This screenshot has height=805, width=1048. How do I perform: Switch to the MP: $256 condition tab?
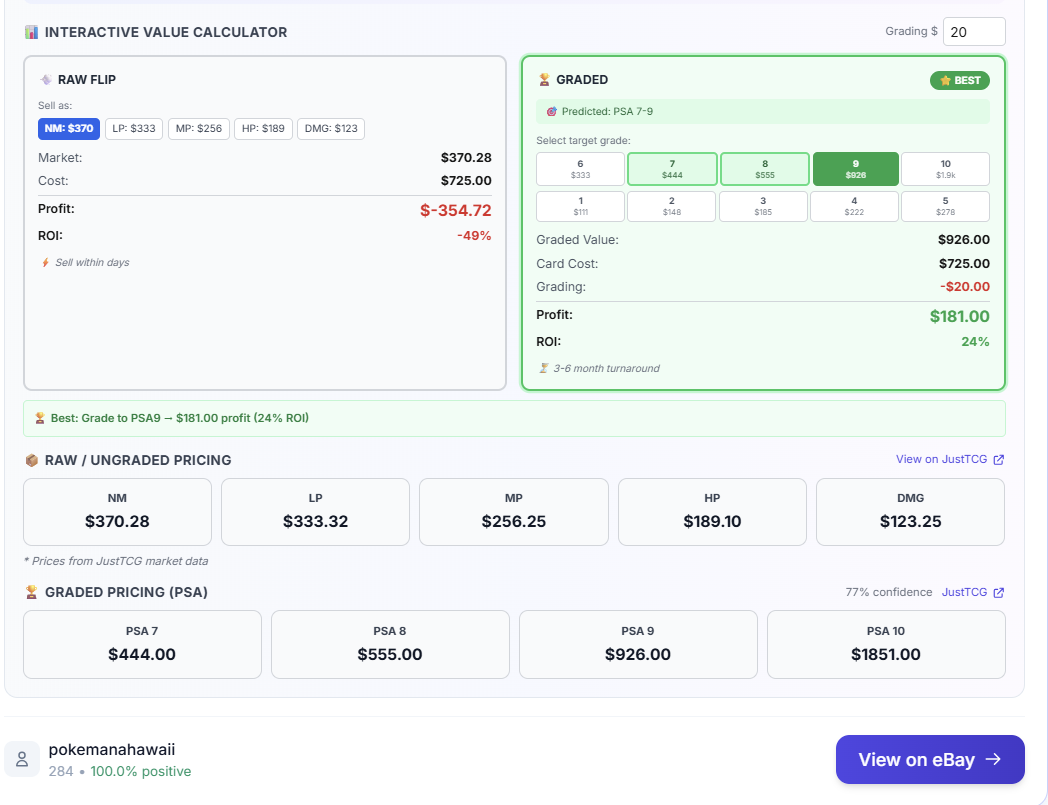pyautogui.click(x=198, y=128)
